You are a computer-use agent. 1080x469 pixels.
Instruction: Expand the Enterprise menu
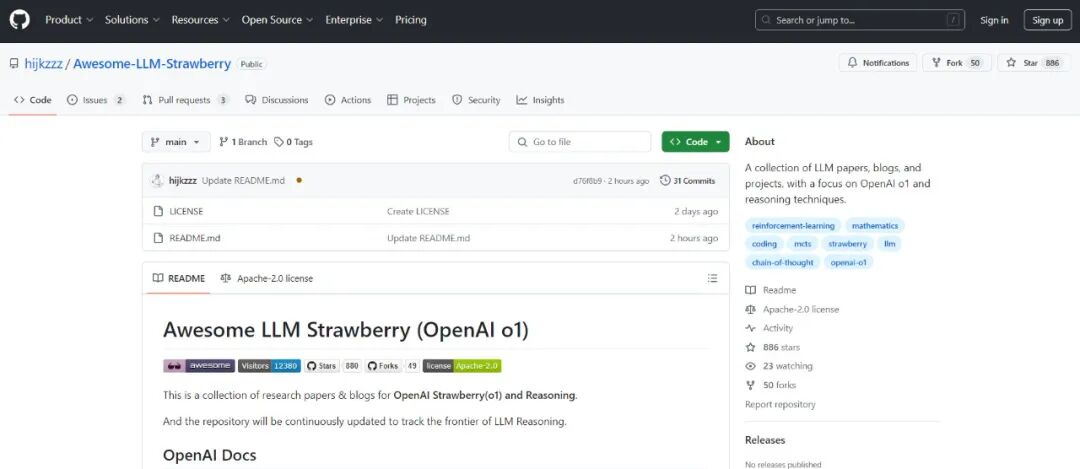(x=354, y=20)
